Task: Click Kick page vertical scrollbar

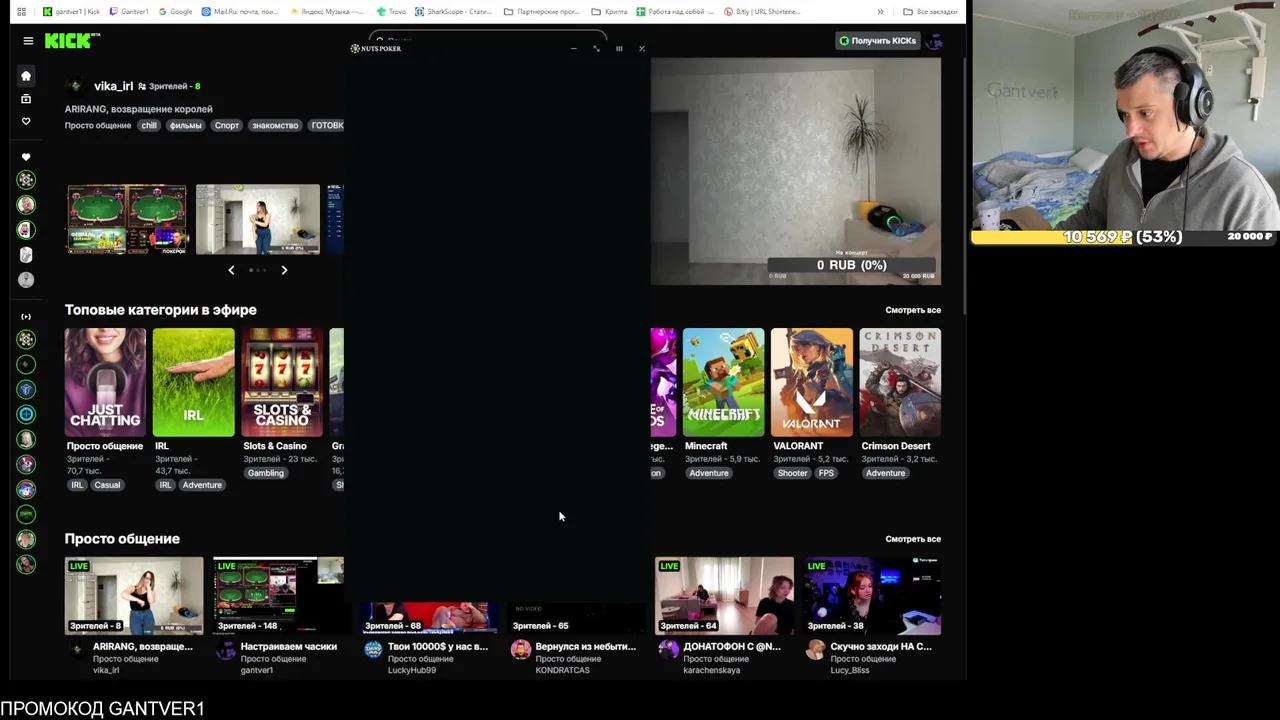Action: (963, 185)
